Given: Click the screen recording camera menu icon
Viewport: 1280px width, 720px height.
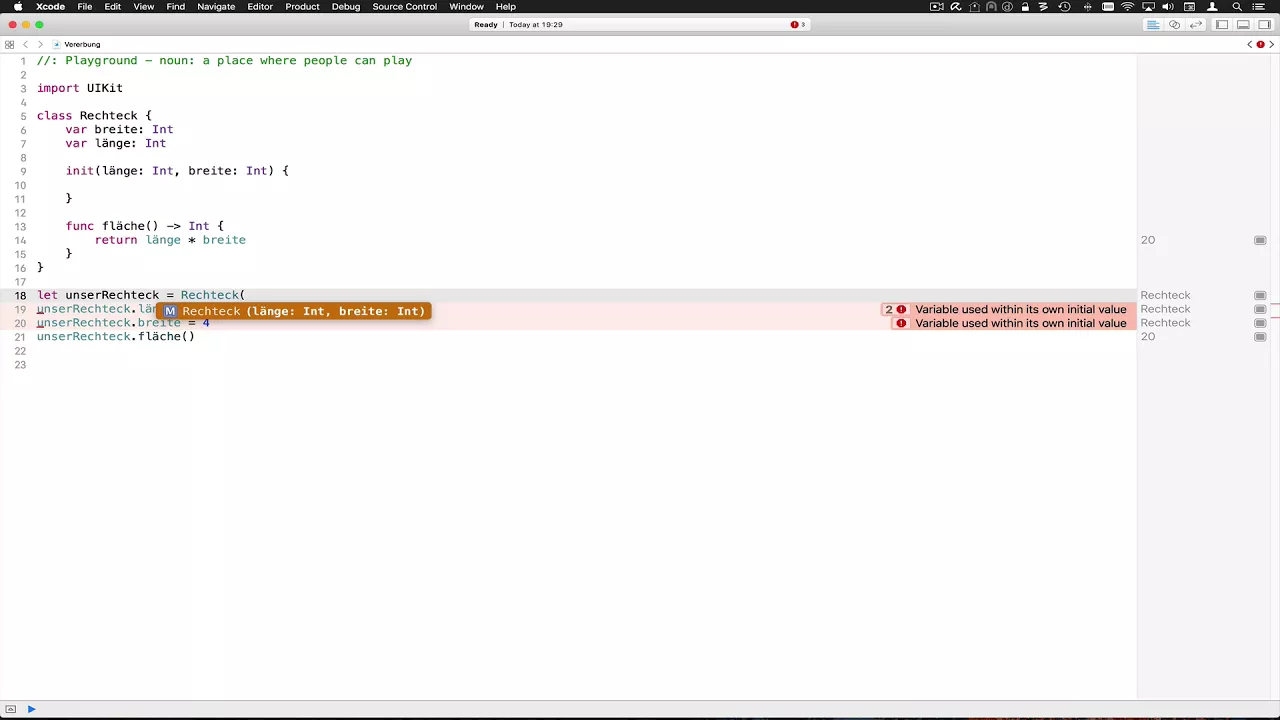Looking at the screenshot, I should [936, 7].
